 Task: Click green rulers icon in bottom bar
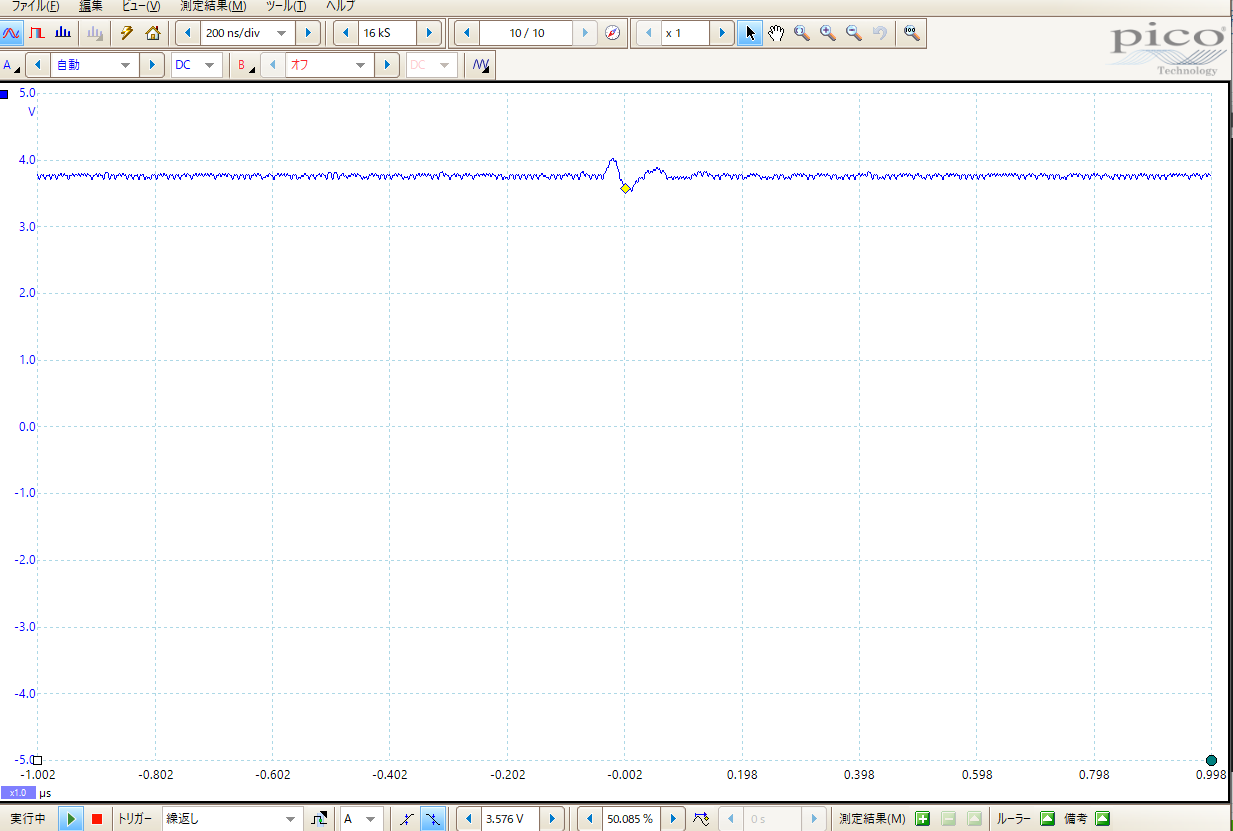pyautogui.click(x=1048, y=818)
